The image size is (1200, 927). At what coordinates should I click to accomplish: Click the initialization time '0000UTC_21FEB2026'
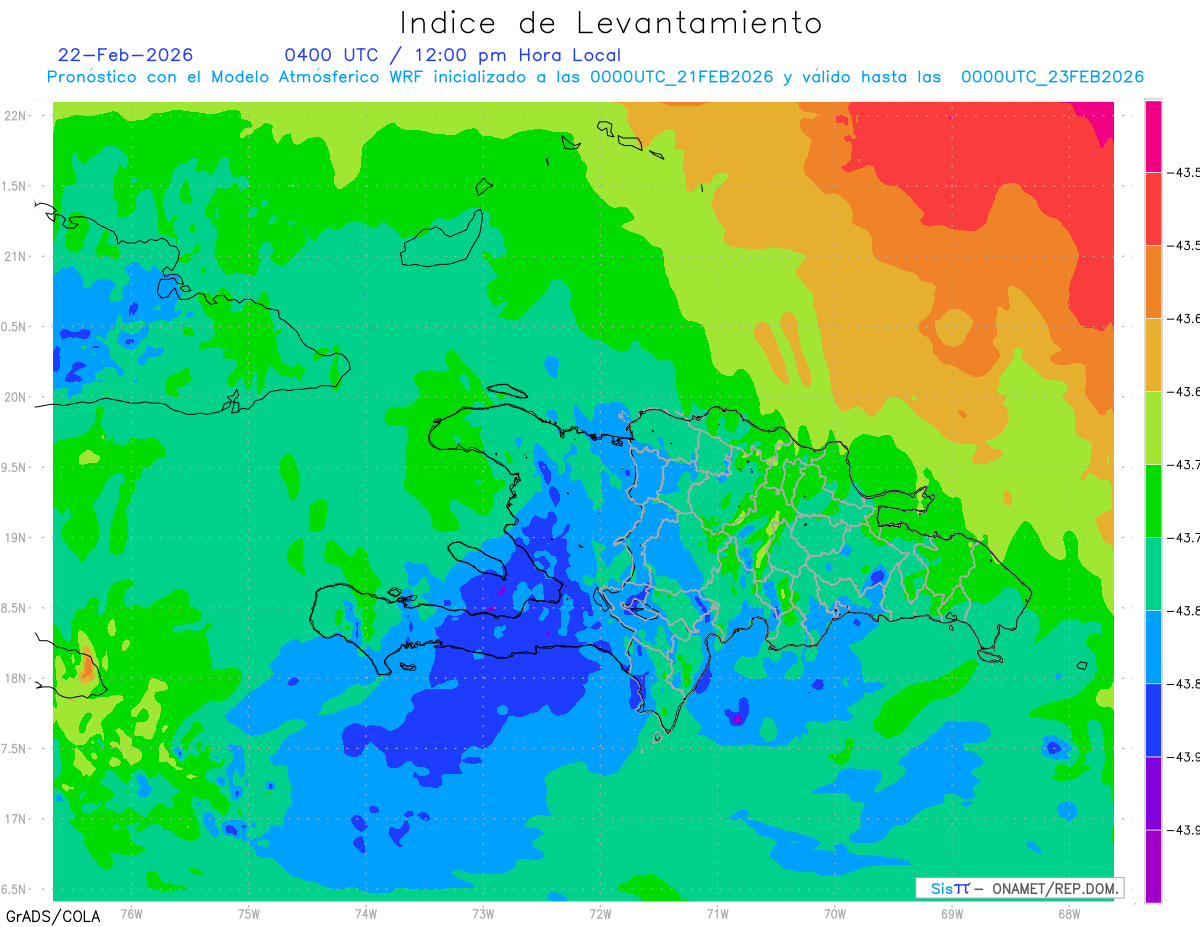coord(682,77)
